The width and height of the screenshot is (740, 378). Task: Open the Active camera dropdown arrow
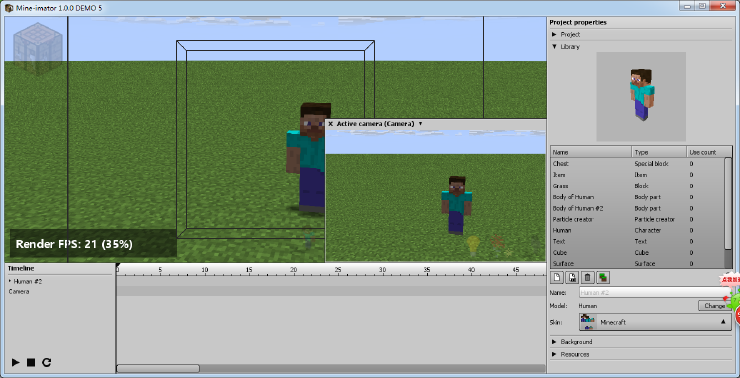(x=420, y=124)
